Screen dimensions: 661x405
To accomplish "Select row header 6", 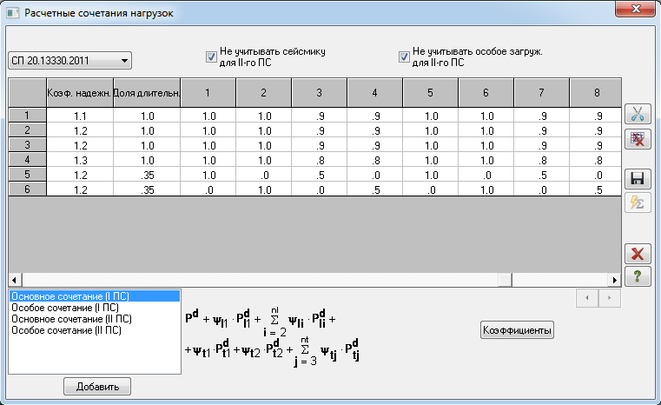I will click(x=27, y=189).
